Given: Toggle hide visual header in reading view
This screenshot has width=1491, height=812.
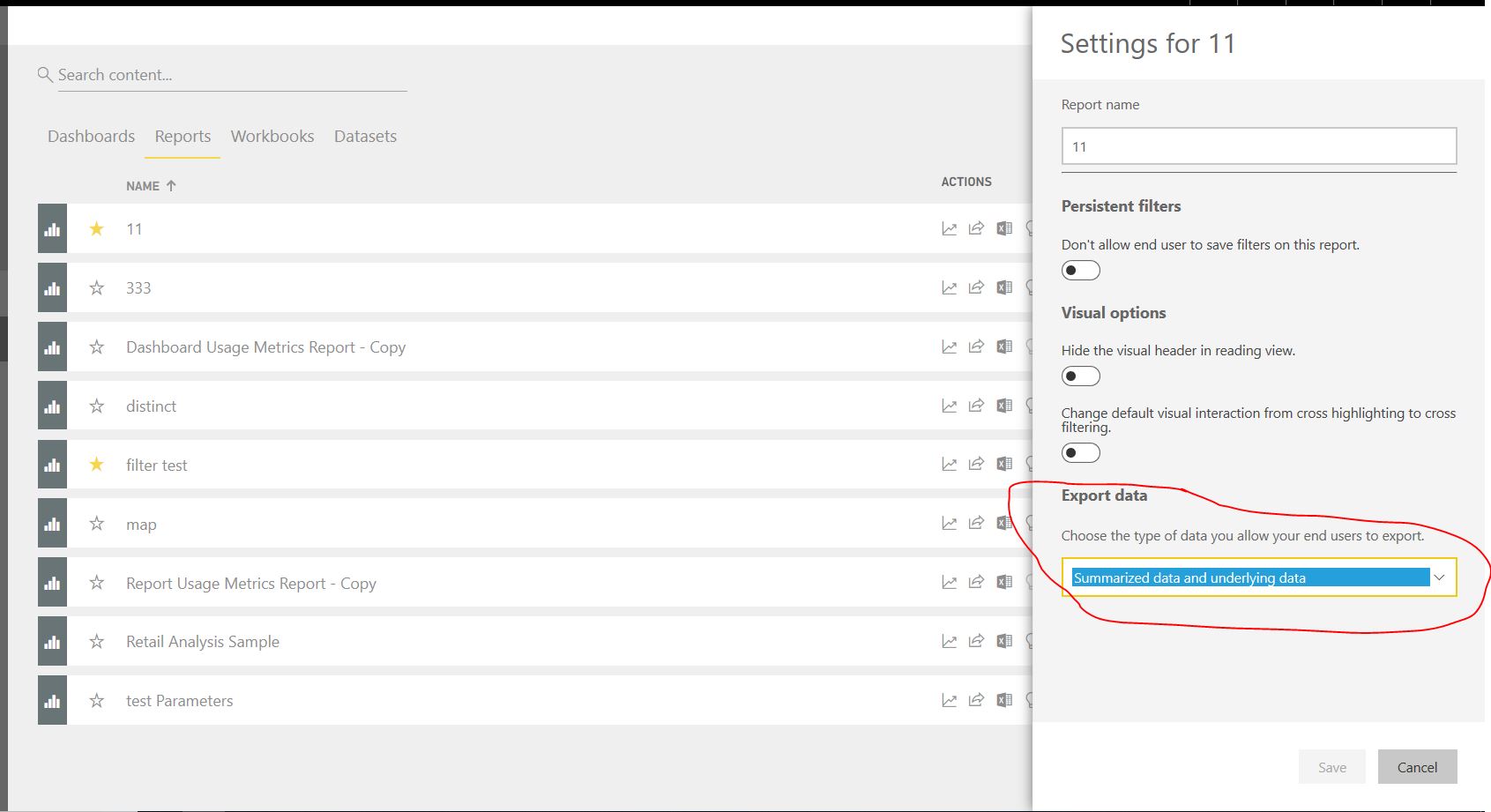Looking at the screenshot, I should click(x=1081, y=376).
